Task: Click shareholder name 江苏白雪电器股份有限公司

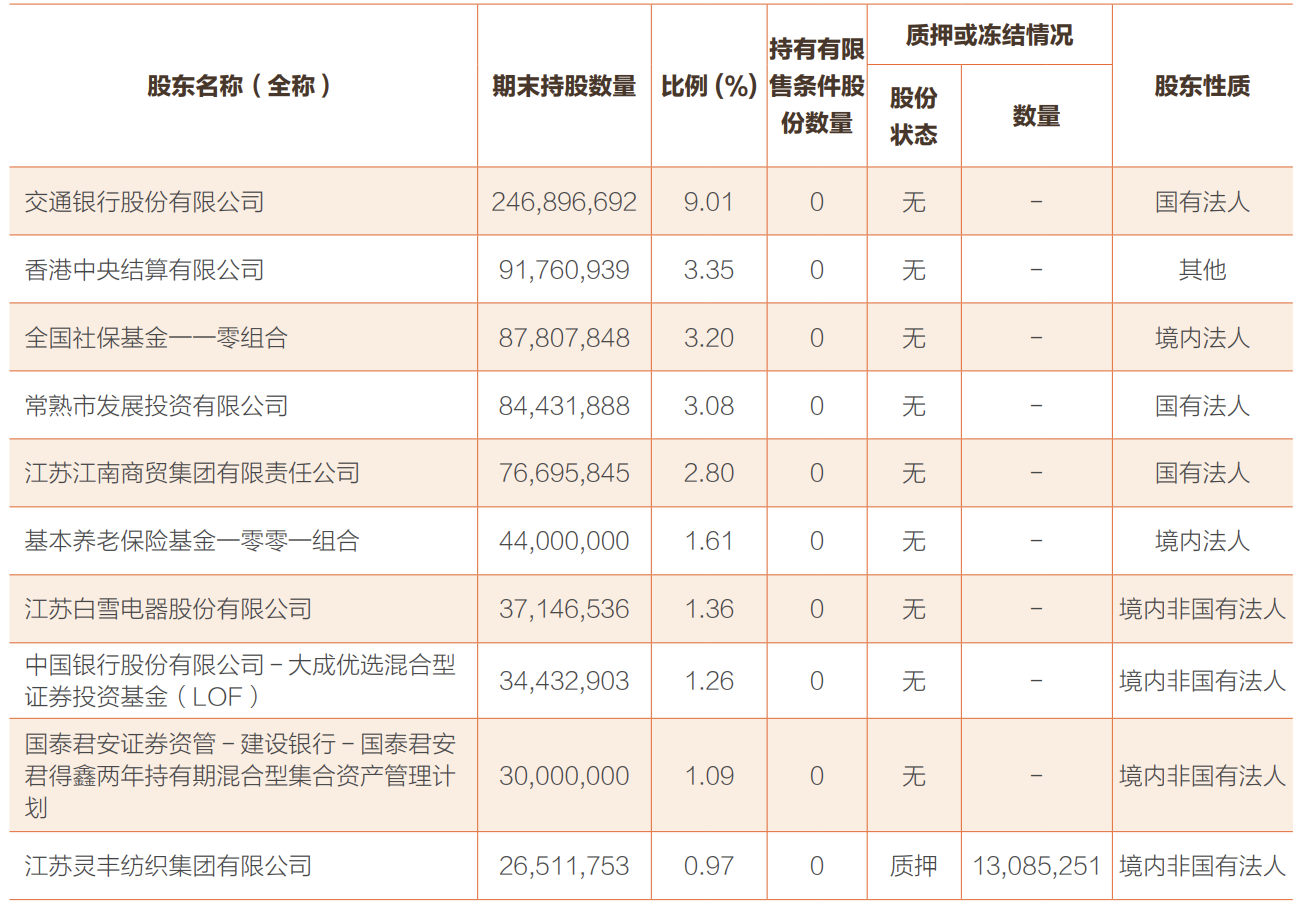Action: [168, 608]
